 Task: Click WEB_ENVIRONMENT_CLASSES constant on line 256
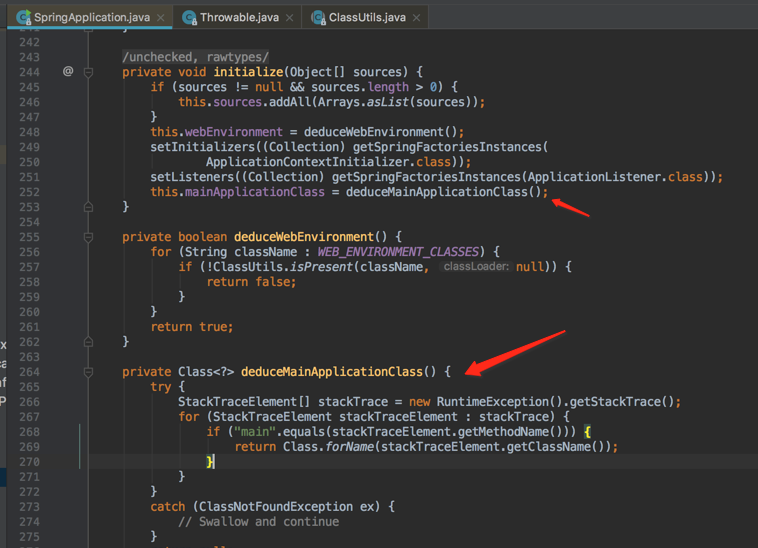point(398,252)
